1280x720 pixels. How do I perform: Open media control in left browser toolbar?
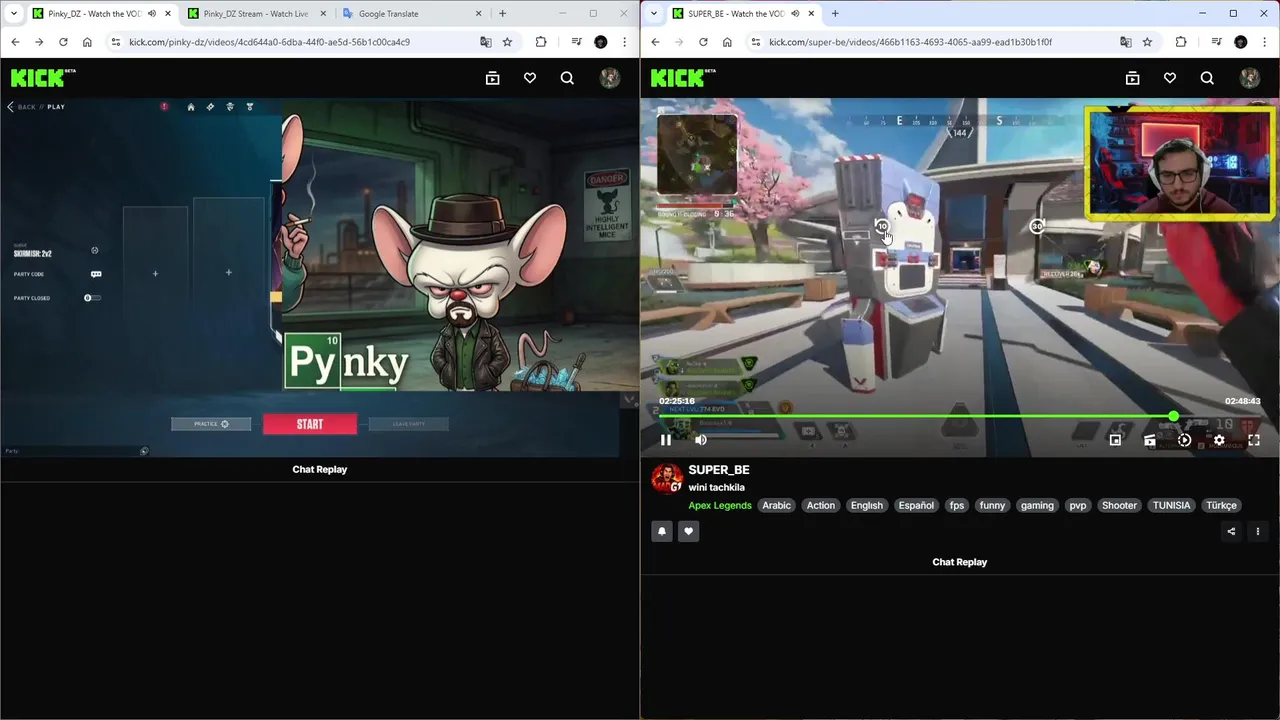pyautogui.click(x=576, y=42)
